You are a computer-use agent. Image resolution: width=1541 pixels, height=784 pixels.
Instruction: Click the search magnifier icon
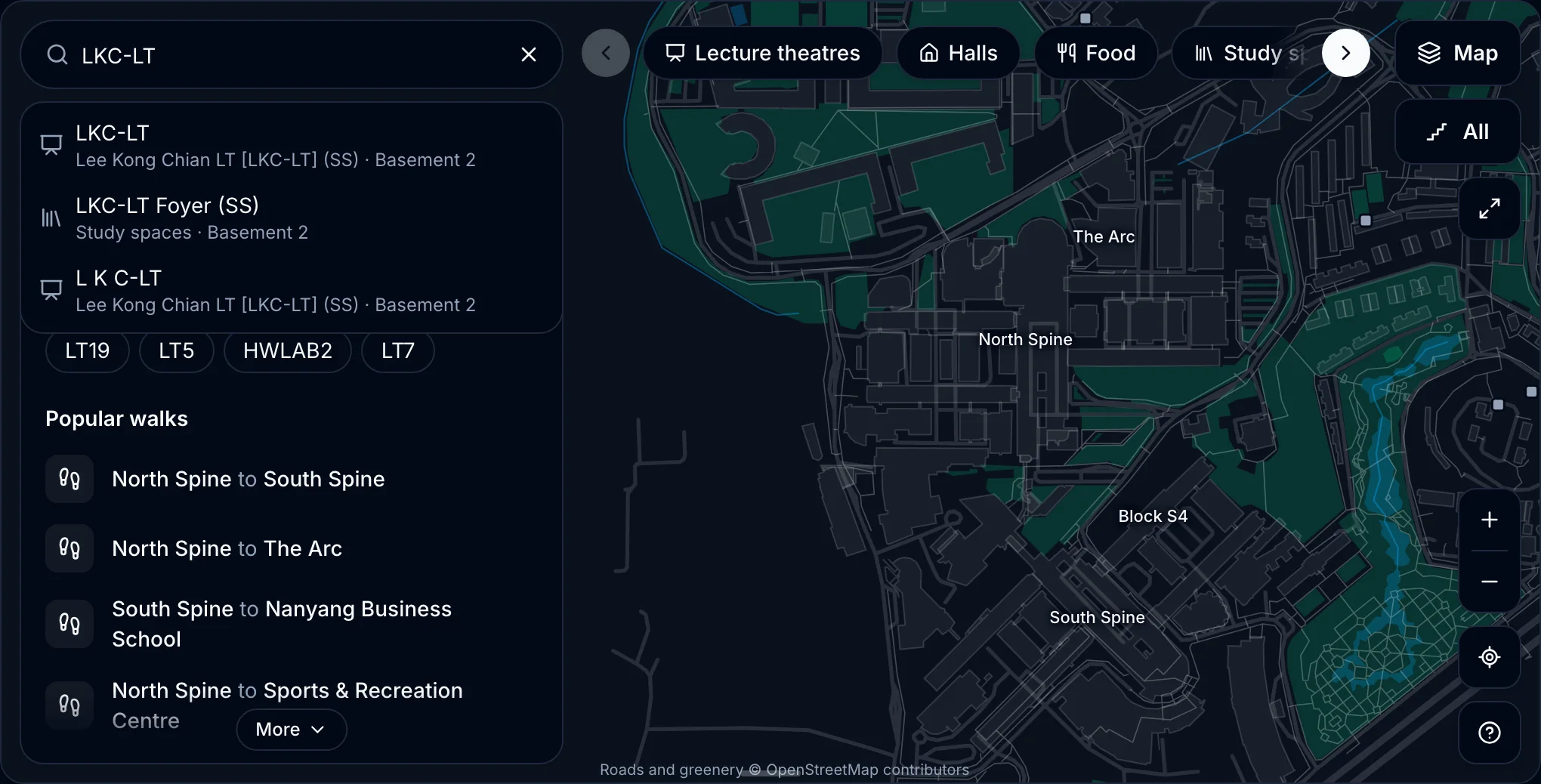coord(57,54)
